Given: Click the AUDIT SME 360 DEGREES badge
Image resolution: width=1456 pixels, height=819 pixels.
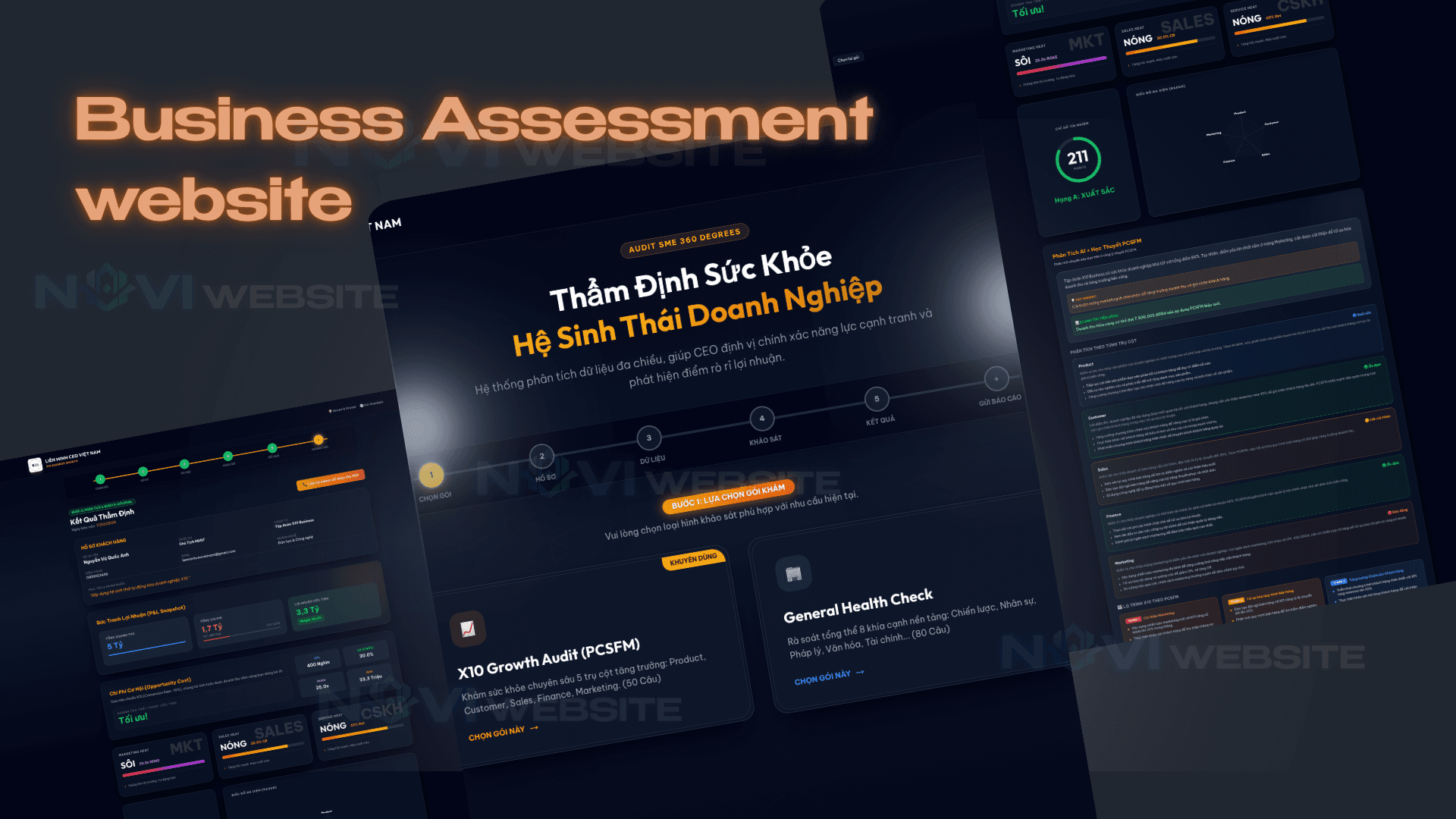Looking at the screenshot, I should (x=685, y=240).
